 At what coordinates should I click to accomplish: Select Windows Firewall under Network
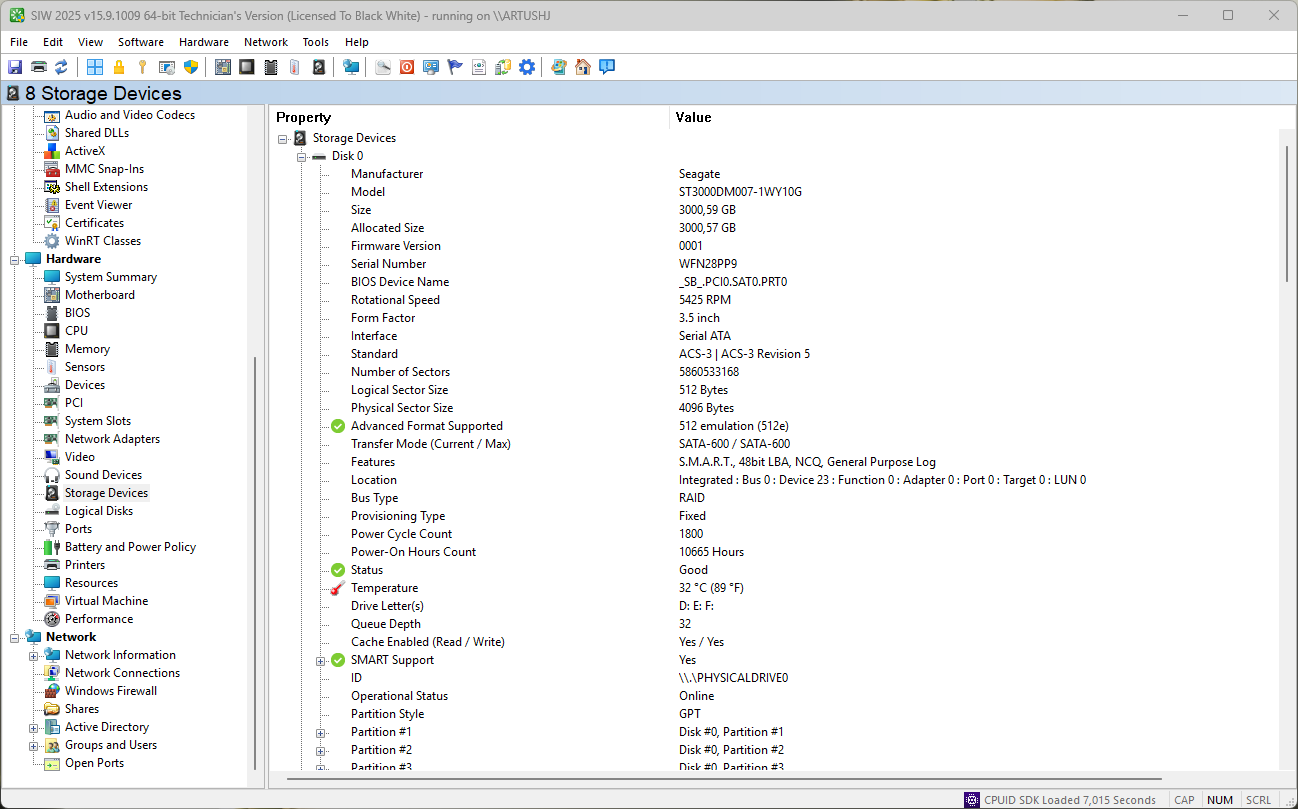point(110,691)
